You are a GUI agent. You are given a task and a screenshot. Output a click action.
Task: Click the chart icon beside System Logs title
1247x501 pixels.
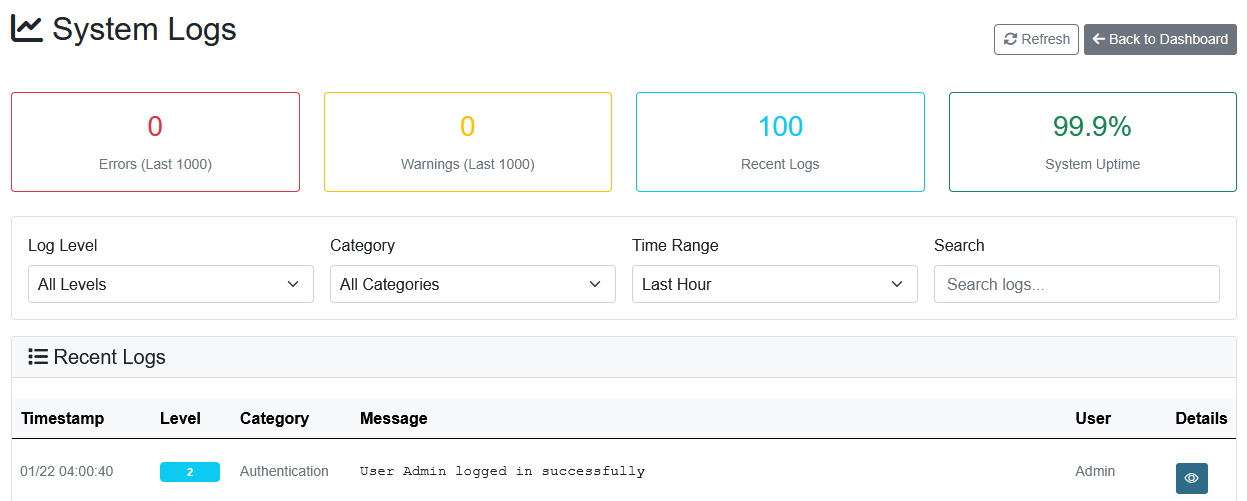[27, 29]
